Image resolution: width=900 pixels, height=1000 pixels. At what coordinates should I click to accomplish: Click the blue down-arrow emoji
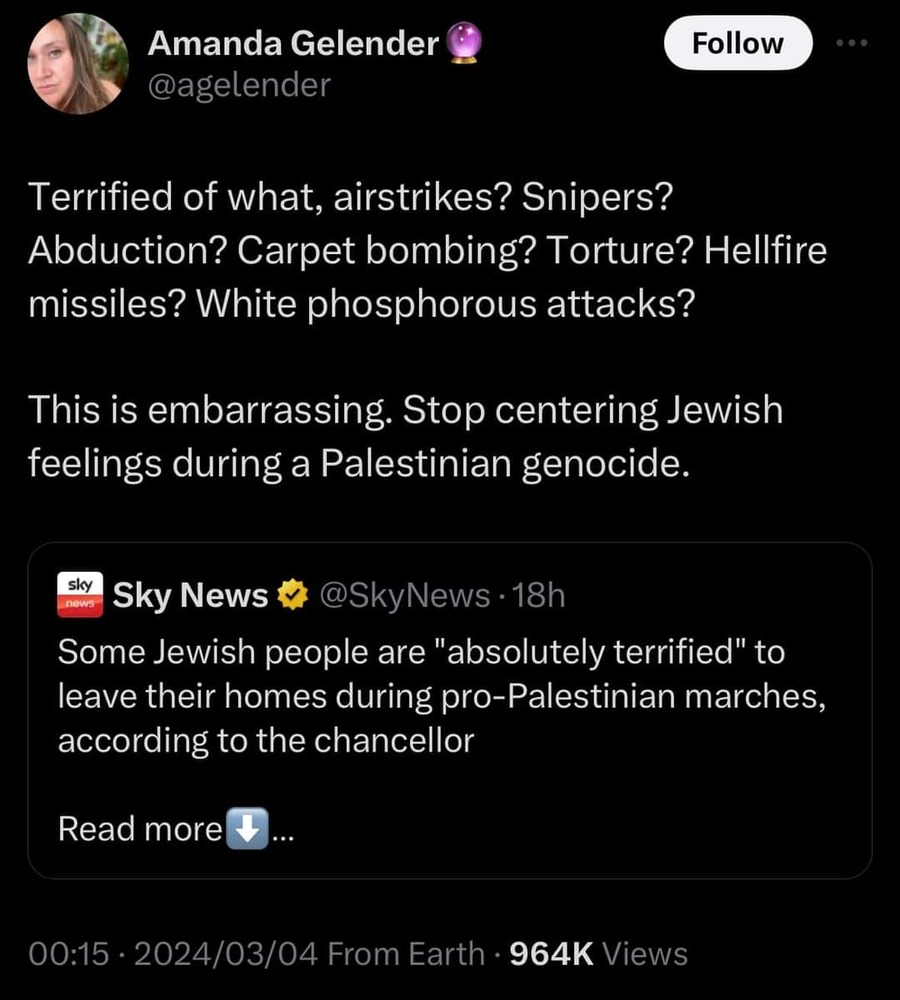(x=247, y=829)
